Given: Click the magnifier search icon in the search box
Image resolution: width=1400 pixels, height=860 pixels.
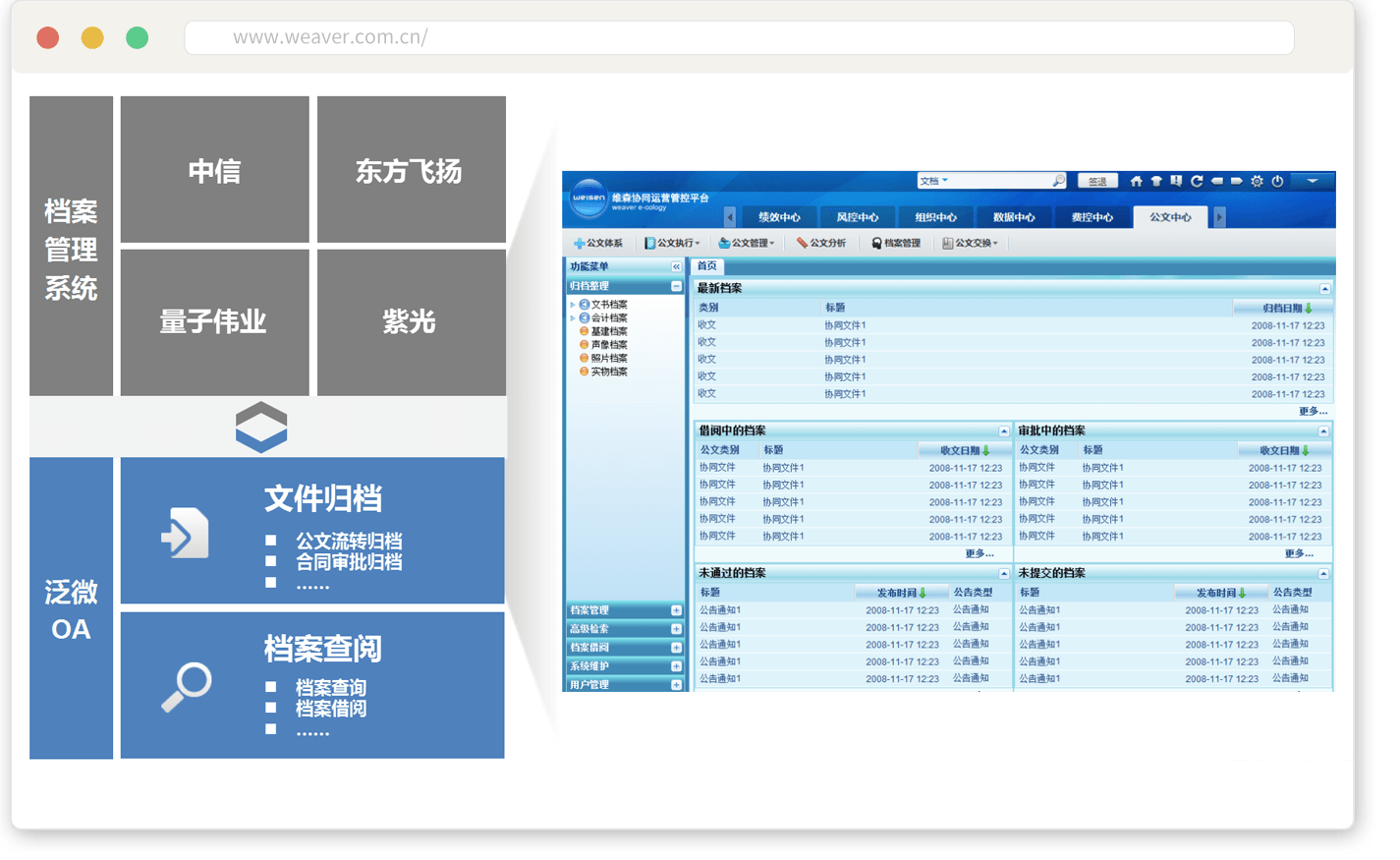Looking at the screenshot, I should pos(1058,181).
